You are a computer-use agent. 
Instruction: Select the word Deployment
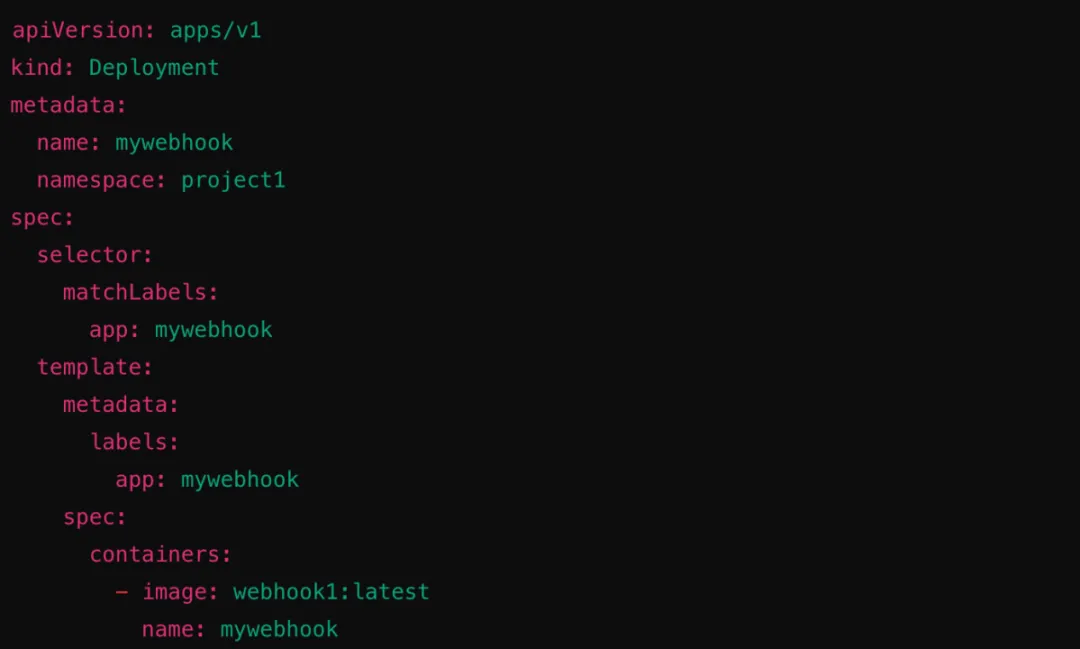click(154, 68)
